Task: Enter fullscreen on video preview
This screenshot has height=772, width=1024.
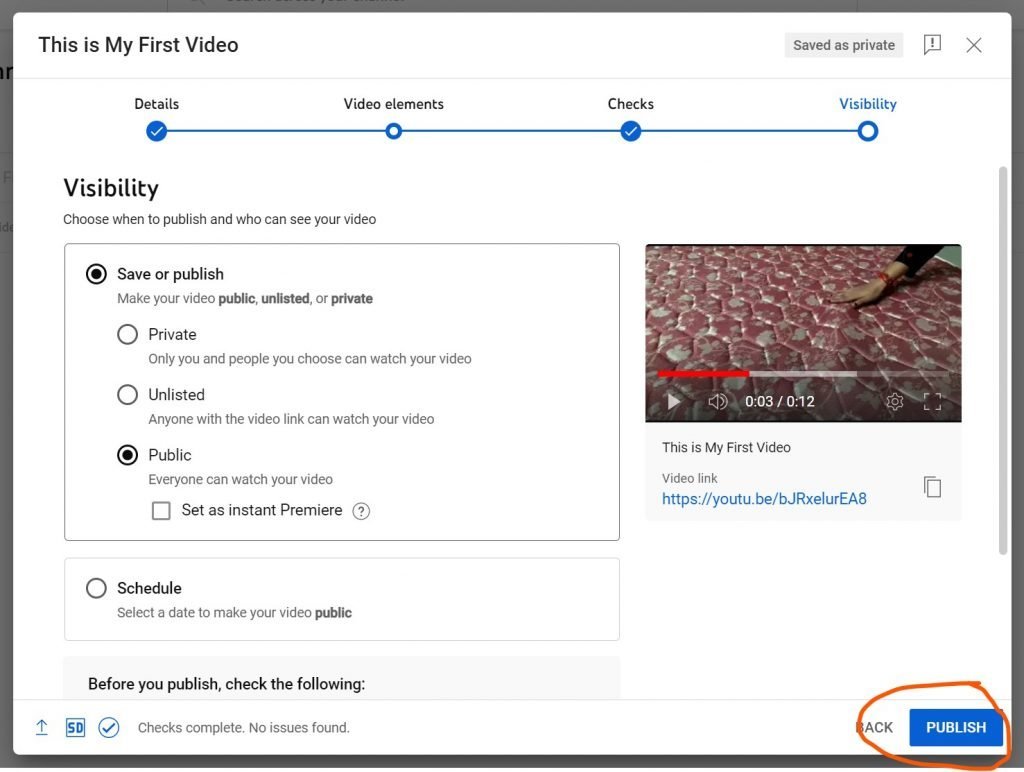Action: tap(932, 401)
